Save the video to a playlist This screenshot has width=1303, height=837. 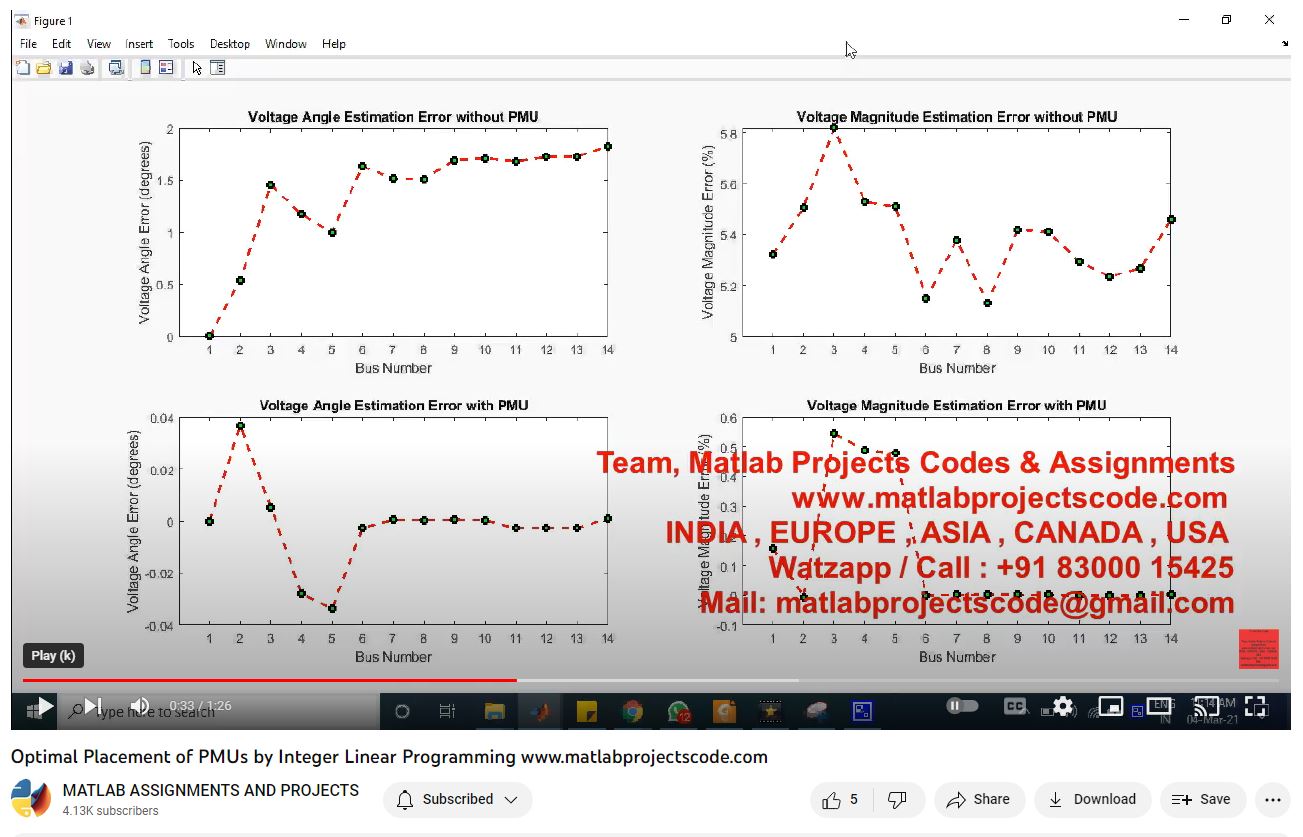pyautogui.click(x=1203, y=799)
